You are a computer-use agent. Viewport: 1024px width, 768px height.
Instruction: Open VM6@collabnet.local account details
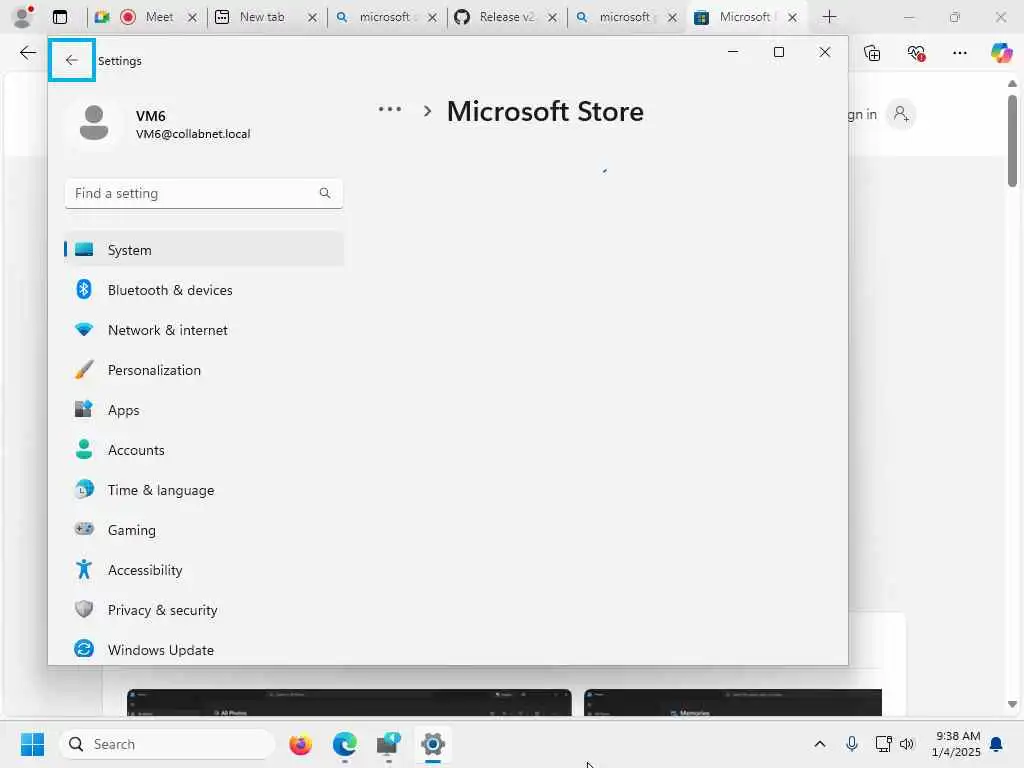click(x=193, y=134)
